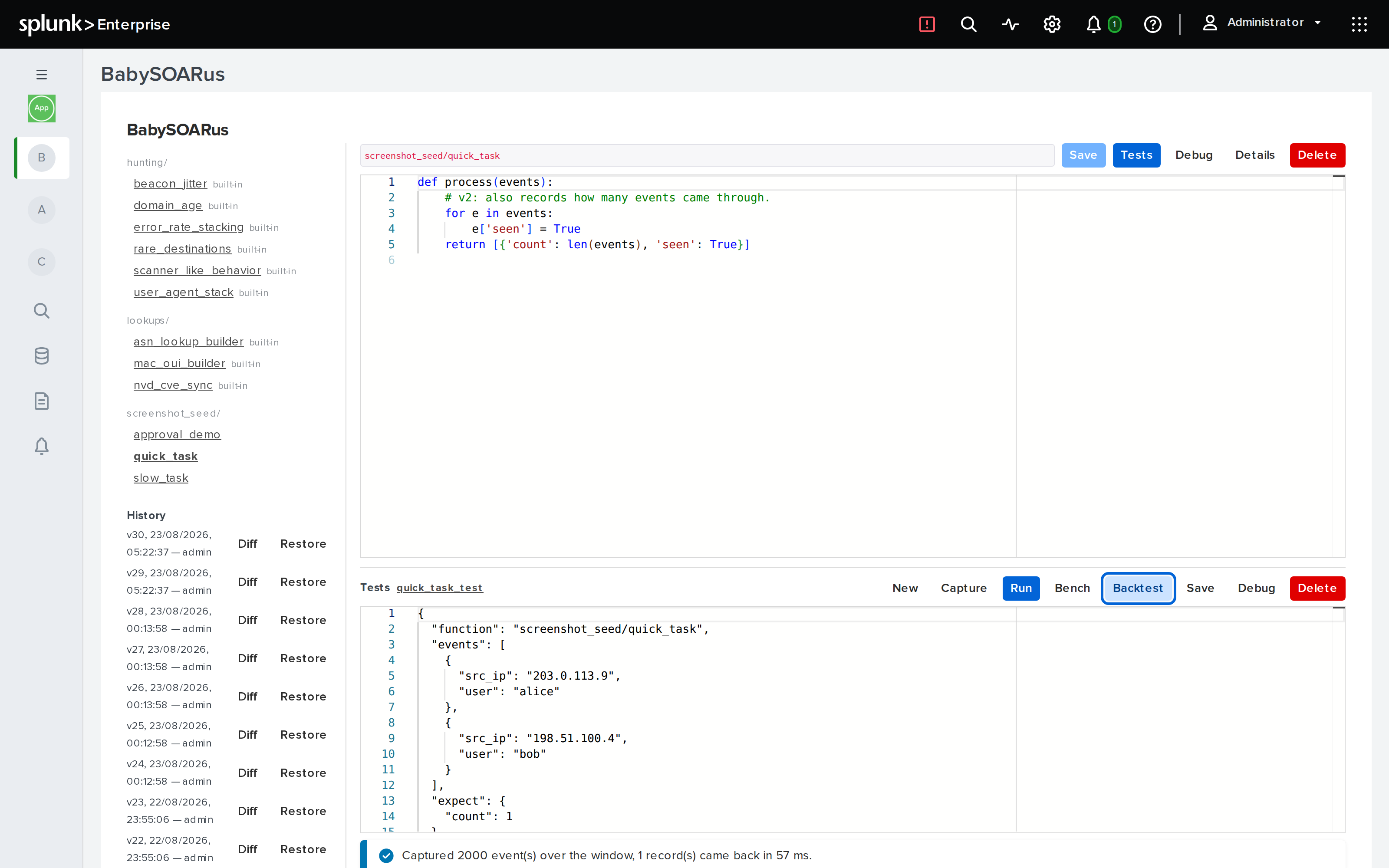The image size is (1389, 868).
Task: Select the C app in sidebar
Action: click(41, 262)
